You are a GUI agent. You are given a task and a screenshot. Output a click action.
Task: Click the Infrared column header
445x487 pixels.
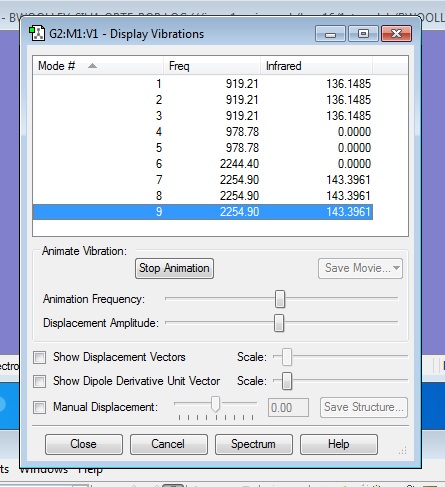coord(316,66)
